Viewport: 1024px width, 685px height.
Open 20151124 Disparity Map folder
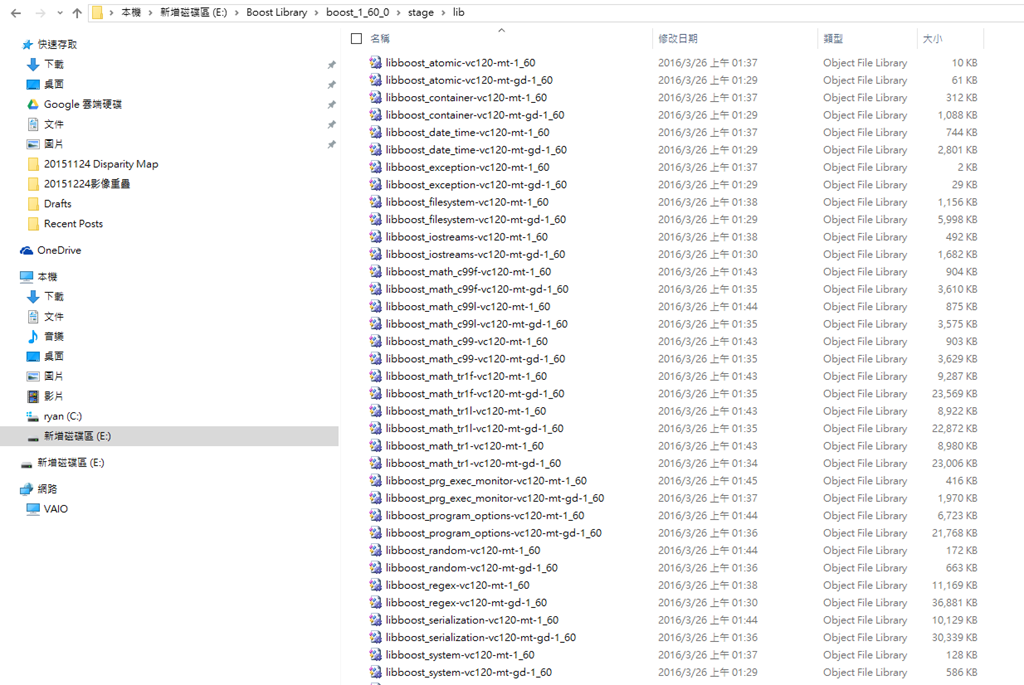click(x=101, y=164)
